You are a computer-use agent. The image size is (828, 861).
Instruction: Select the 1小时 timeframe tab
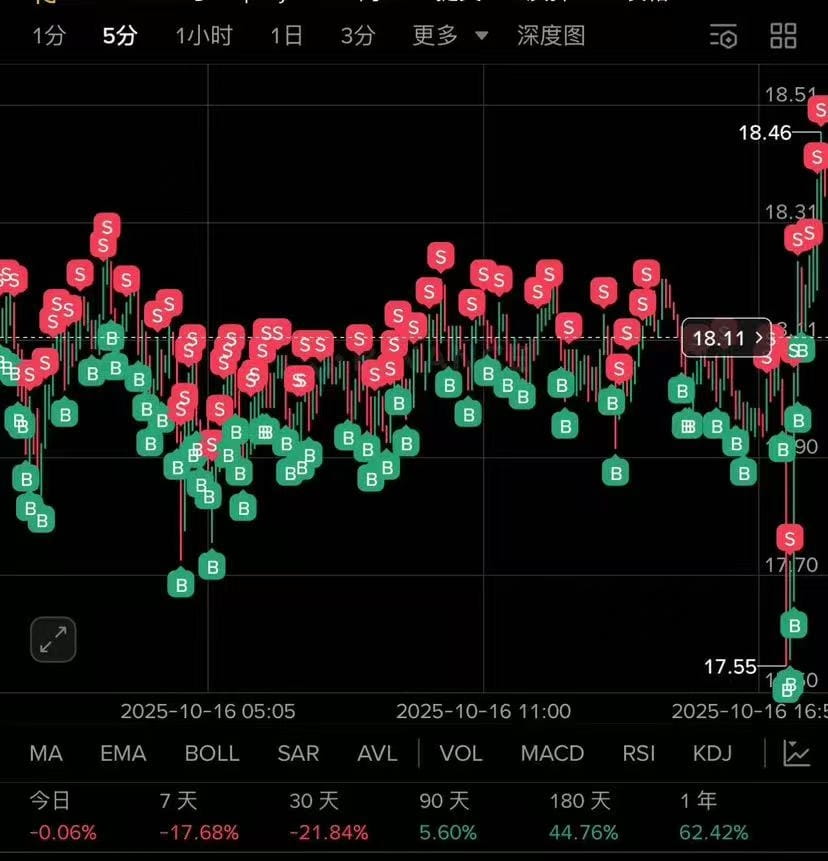204,36
